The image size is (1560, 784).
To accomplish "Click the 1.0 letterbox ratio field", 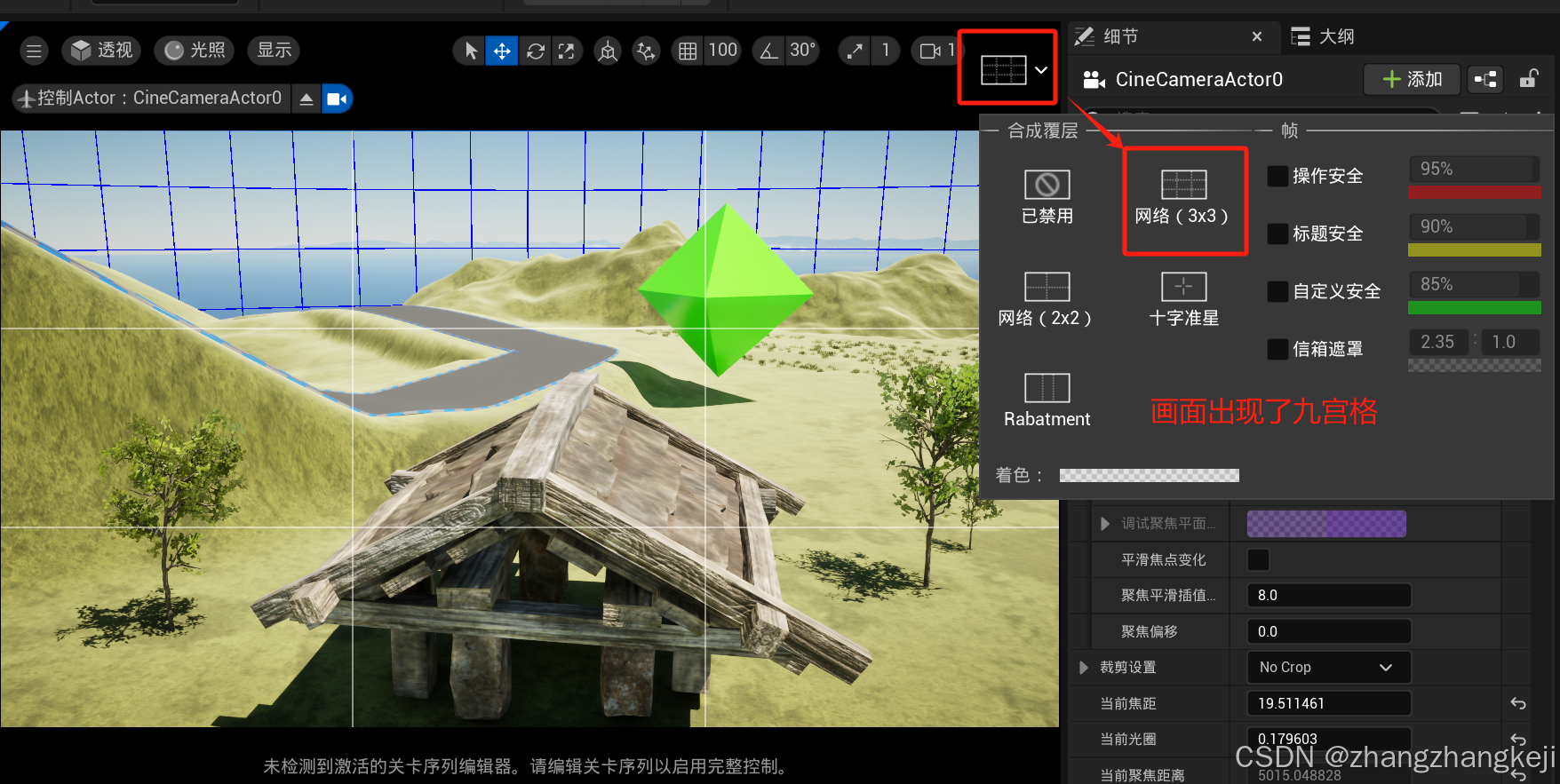I will tap(1510, 342).
